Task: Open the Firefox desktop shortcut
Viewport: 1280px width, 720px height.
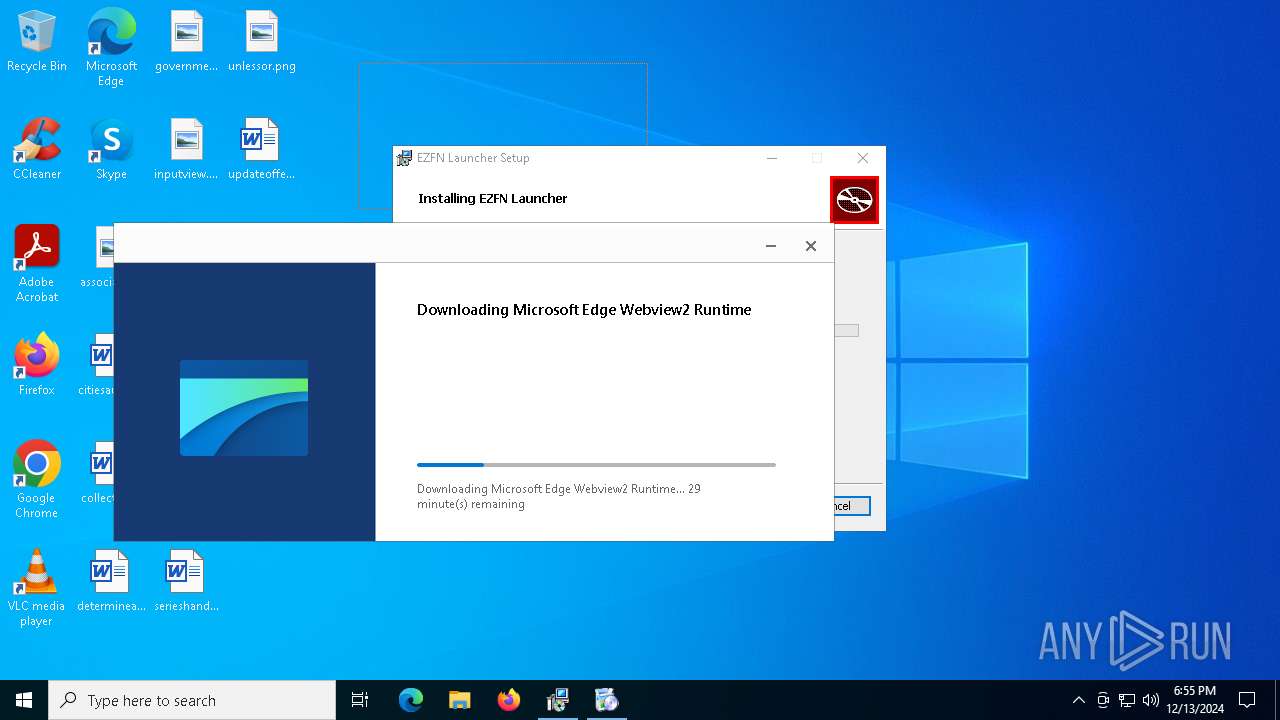Action: pyautogui.click(x=37, y=365)
